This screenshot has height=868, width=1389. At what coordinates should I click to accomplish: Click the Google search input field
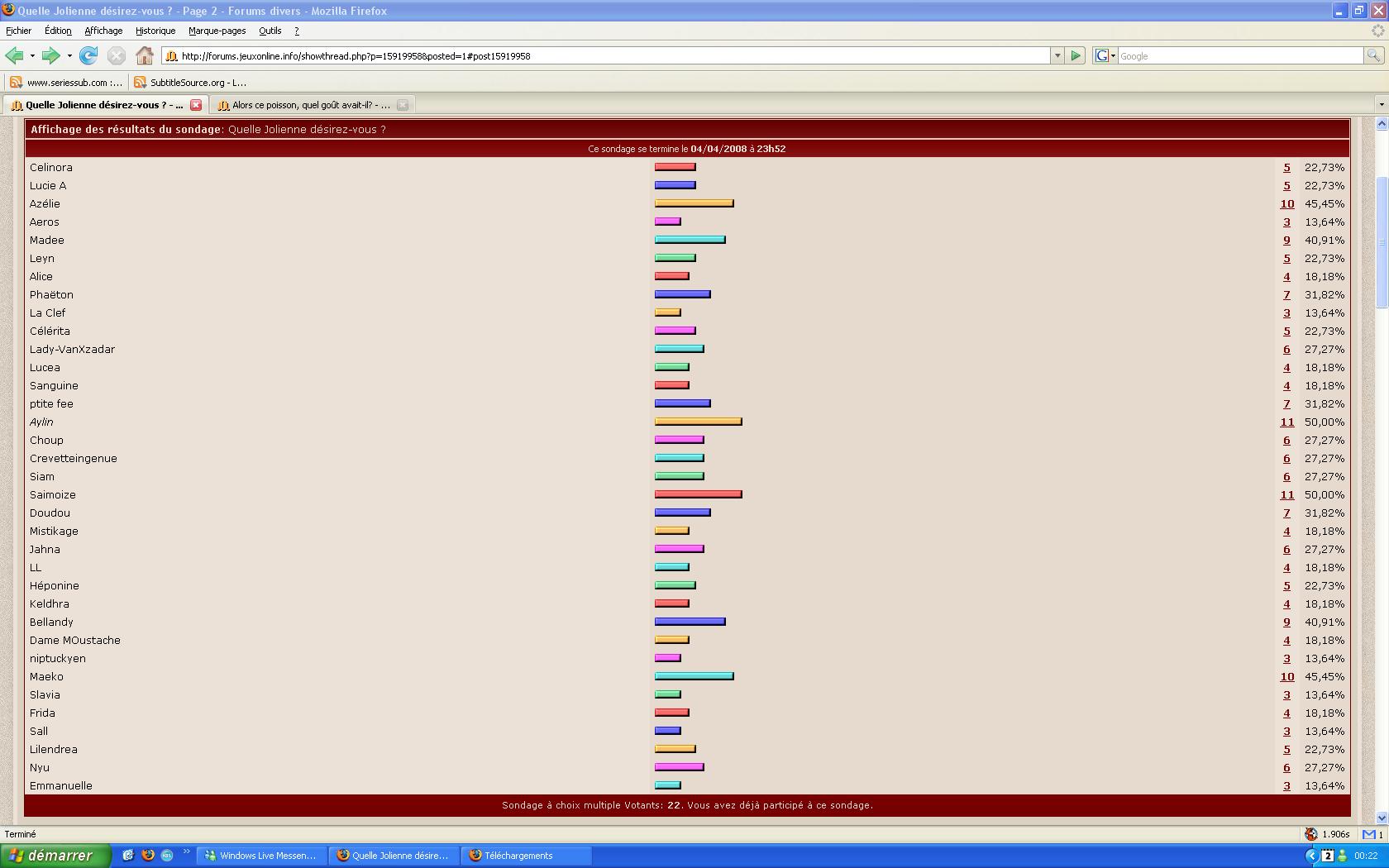point(1240,55)
